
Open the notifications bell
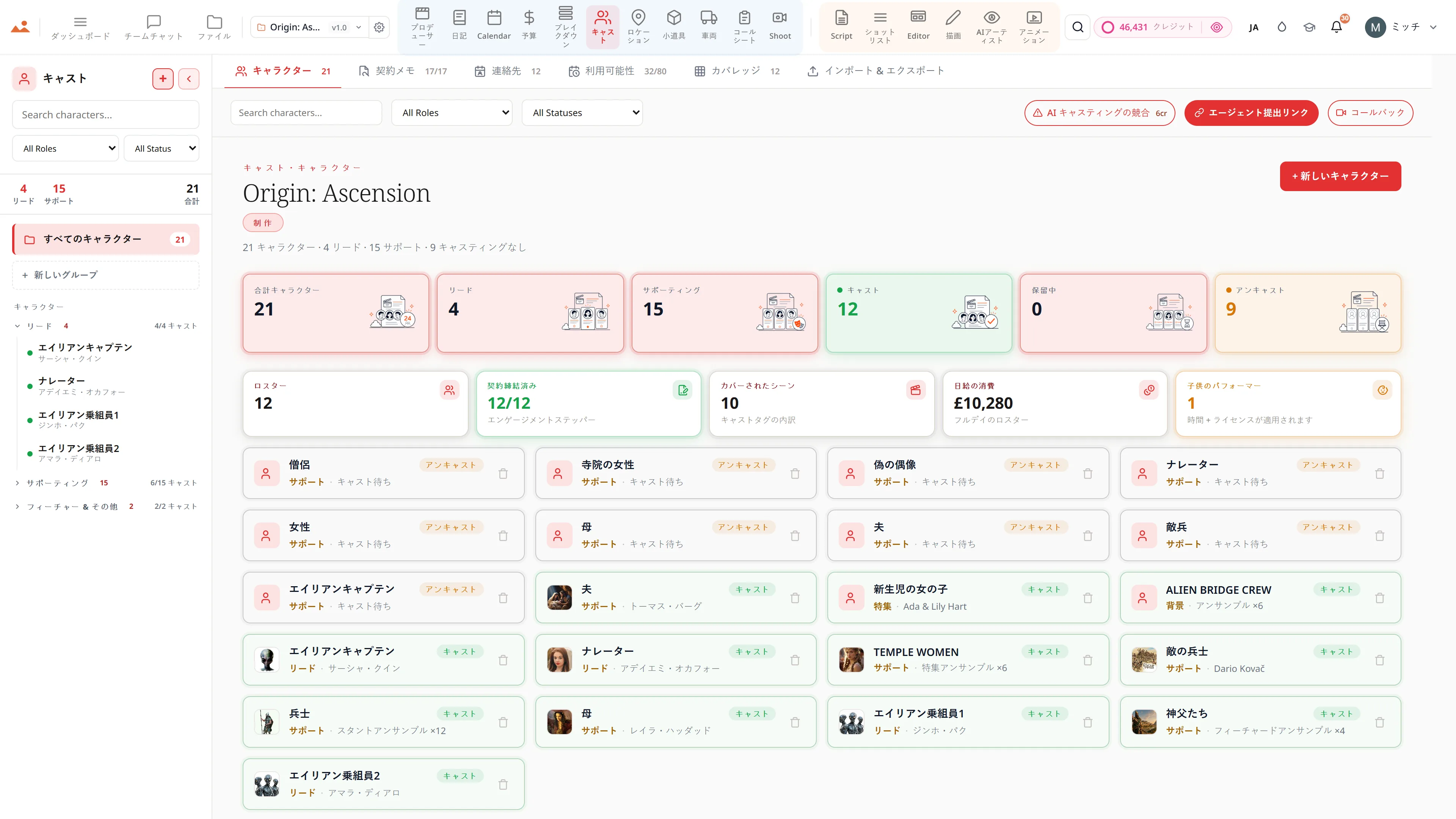tap(1337, 27)
